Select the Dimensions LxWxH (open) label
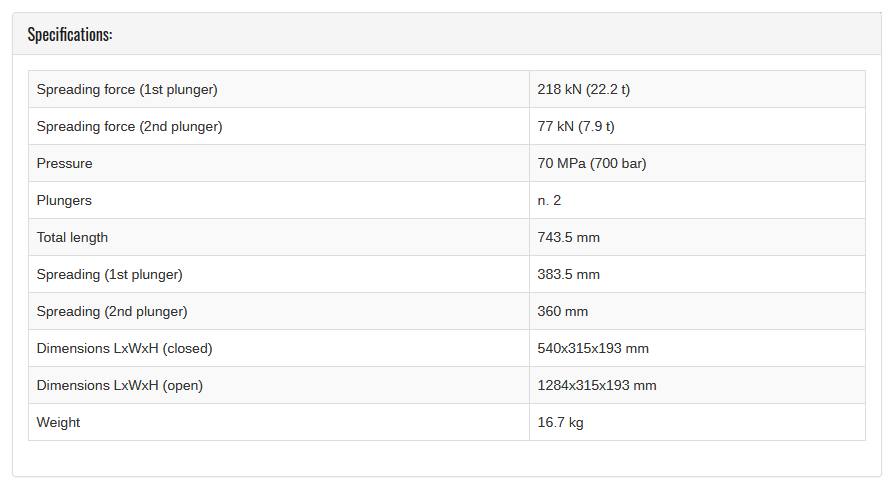The width and height of the screenshot is (888, 488). (x=119, y=386)
